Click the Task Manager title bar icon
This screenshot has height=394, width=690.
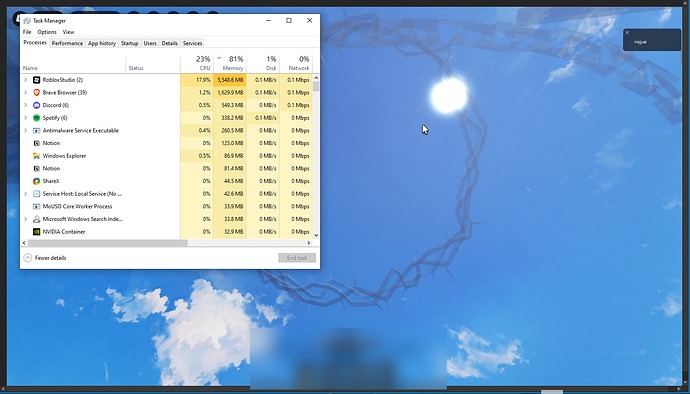point(27,21)
